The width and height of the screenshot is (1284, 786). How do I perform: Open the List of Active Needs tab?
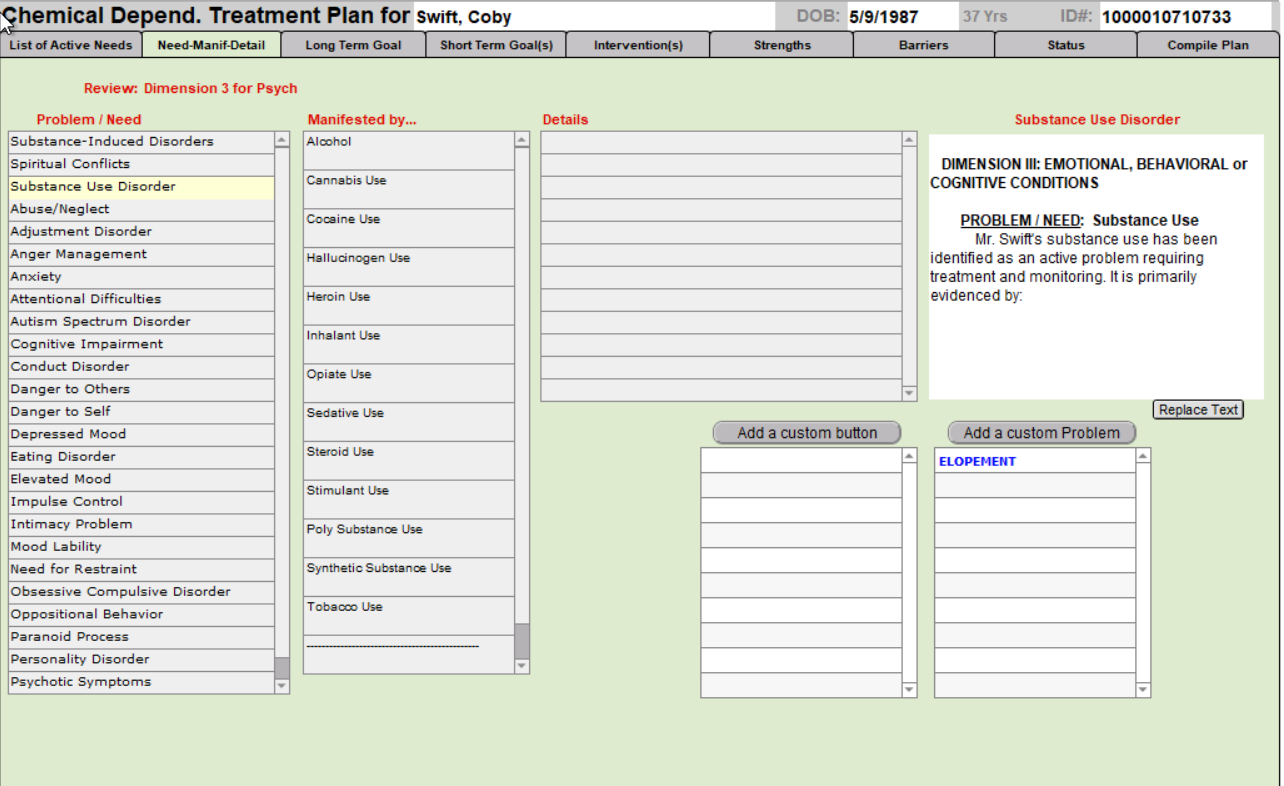(71, 45)
